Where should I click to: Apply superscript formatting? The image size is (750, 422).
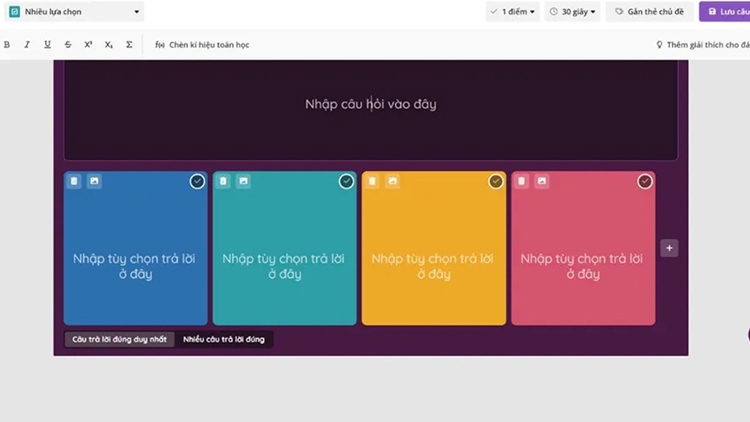point(88,44)
